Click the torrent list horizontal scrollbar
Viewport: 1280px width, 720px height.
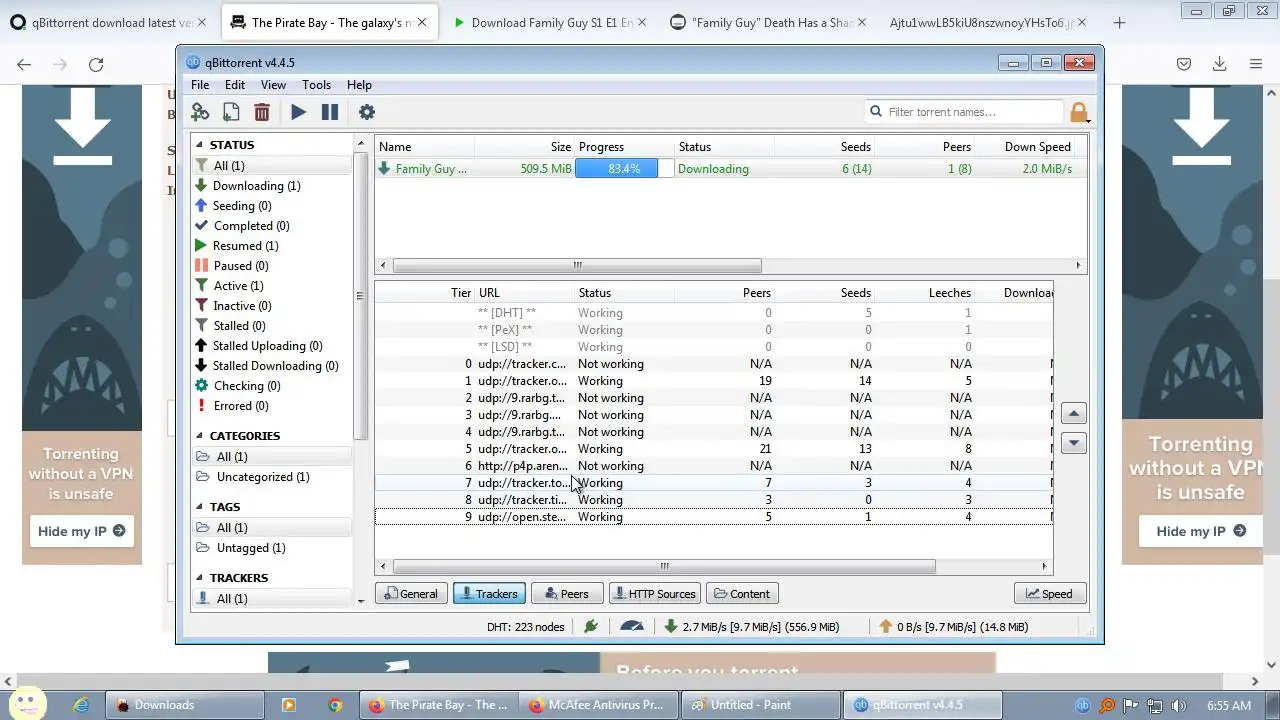tap(577, 266)
